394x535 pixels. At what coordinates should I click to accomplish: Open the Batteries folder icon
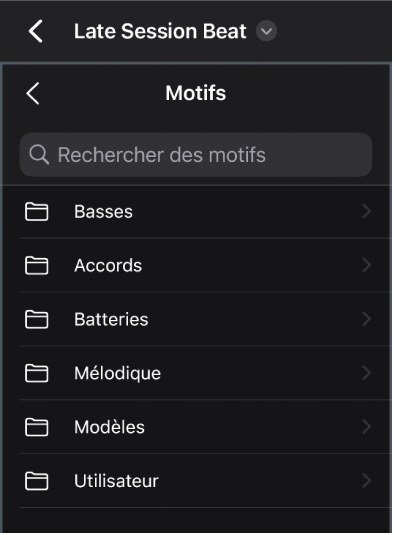(x=37, y=320)
